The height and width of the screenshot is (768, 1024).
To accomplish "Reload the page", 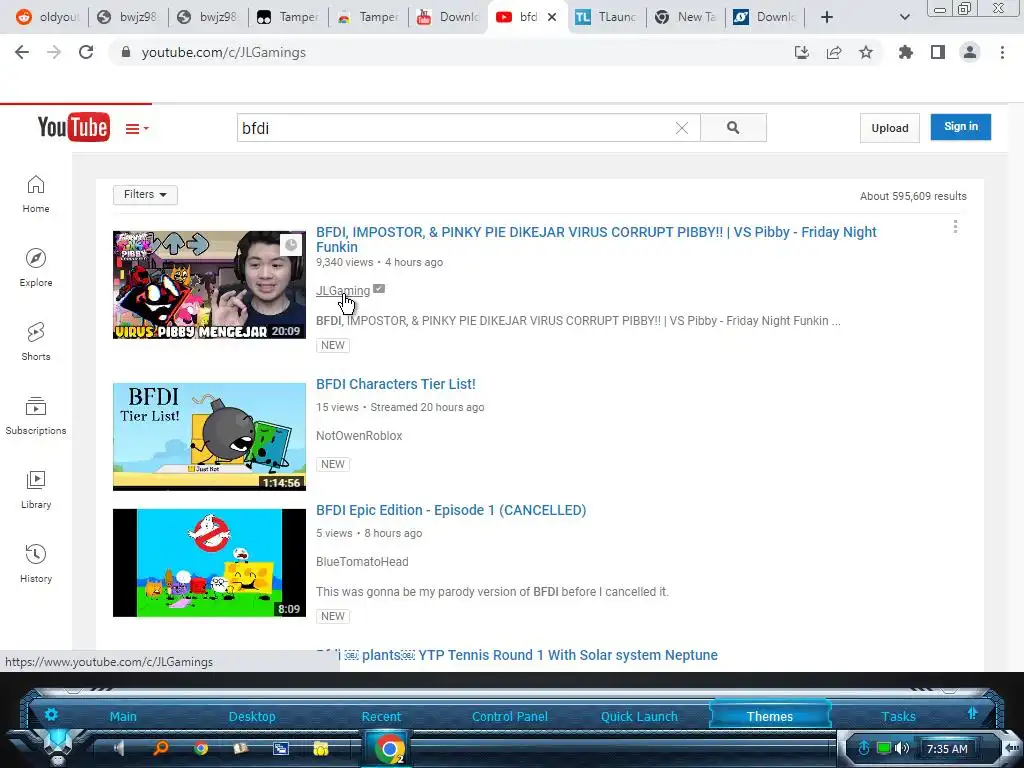I will (86, 52).
